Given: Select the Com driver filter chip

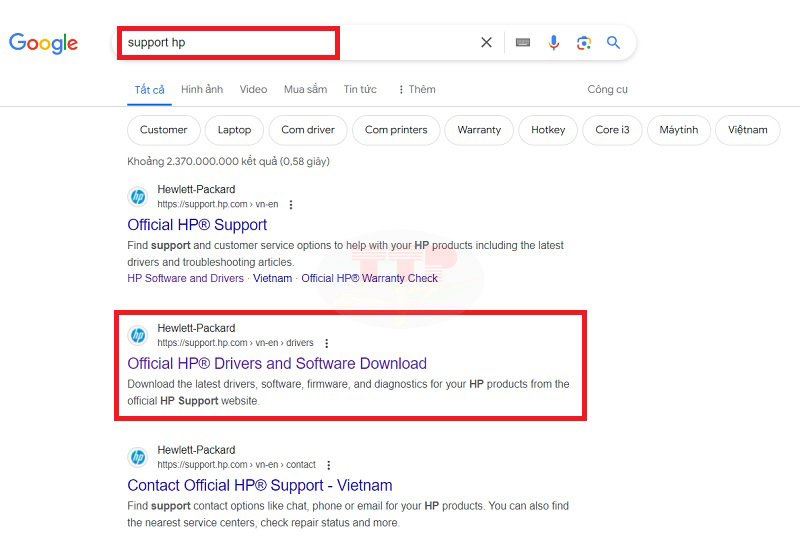Looking at the screenshot, I should (308, 130).
